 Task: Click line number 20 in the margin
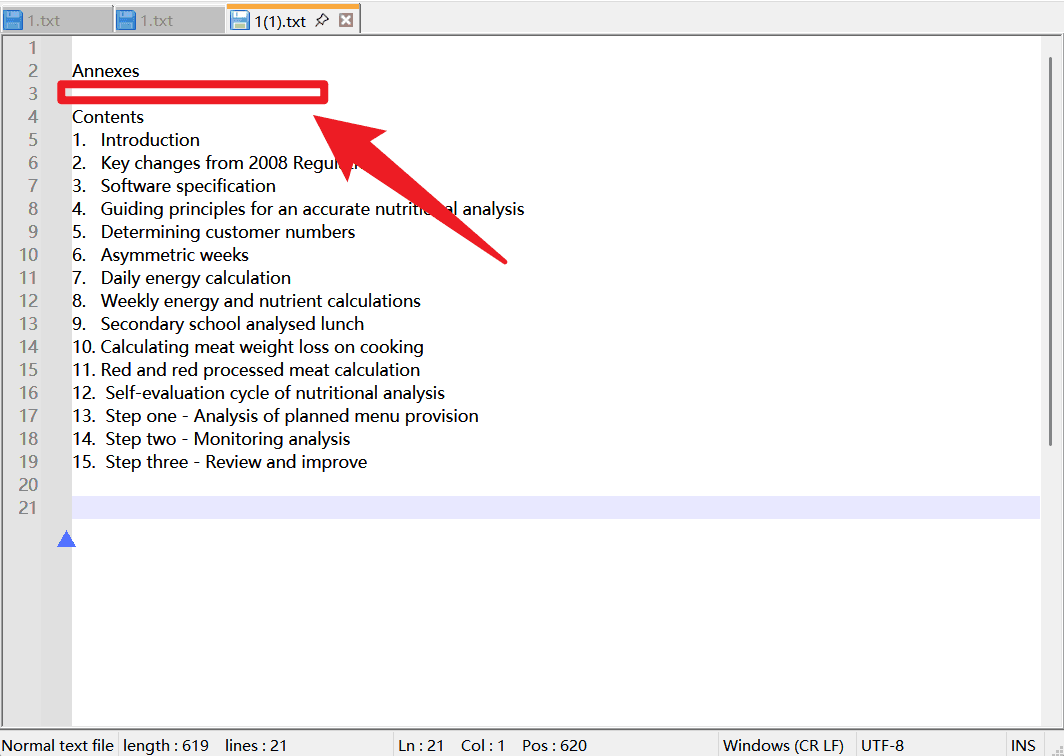28,485
